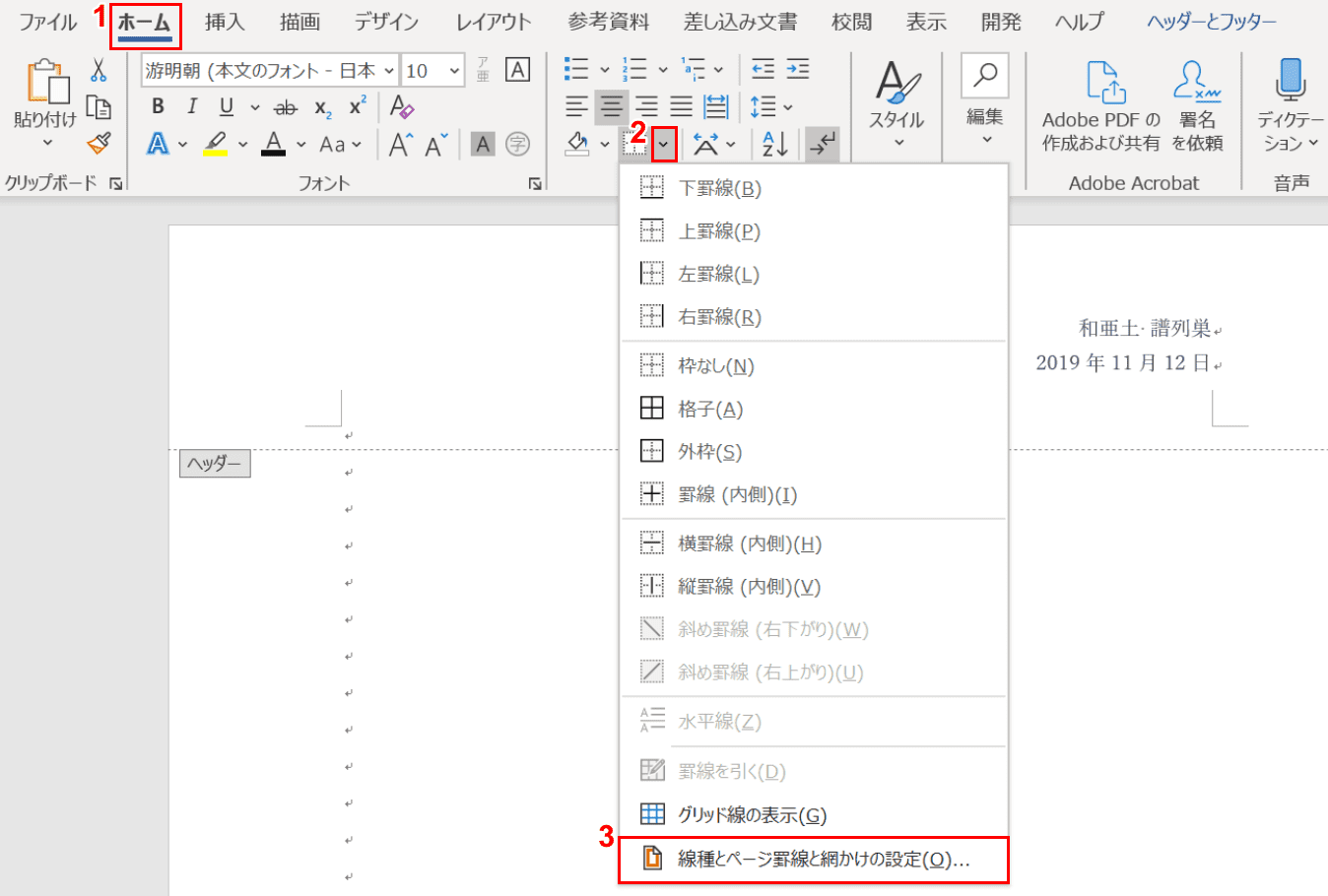Click the ヘッダー label tag
Image resolution: width=1328 pixels, height=896 pixels.
[x=215, y=464]
